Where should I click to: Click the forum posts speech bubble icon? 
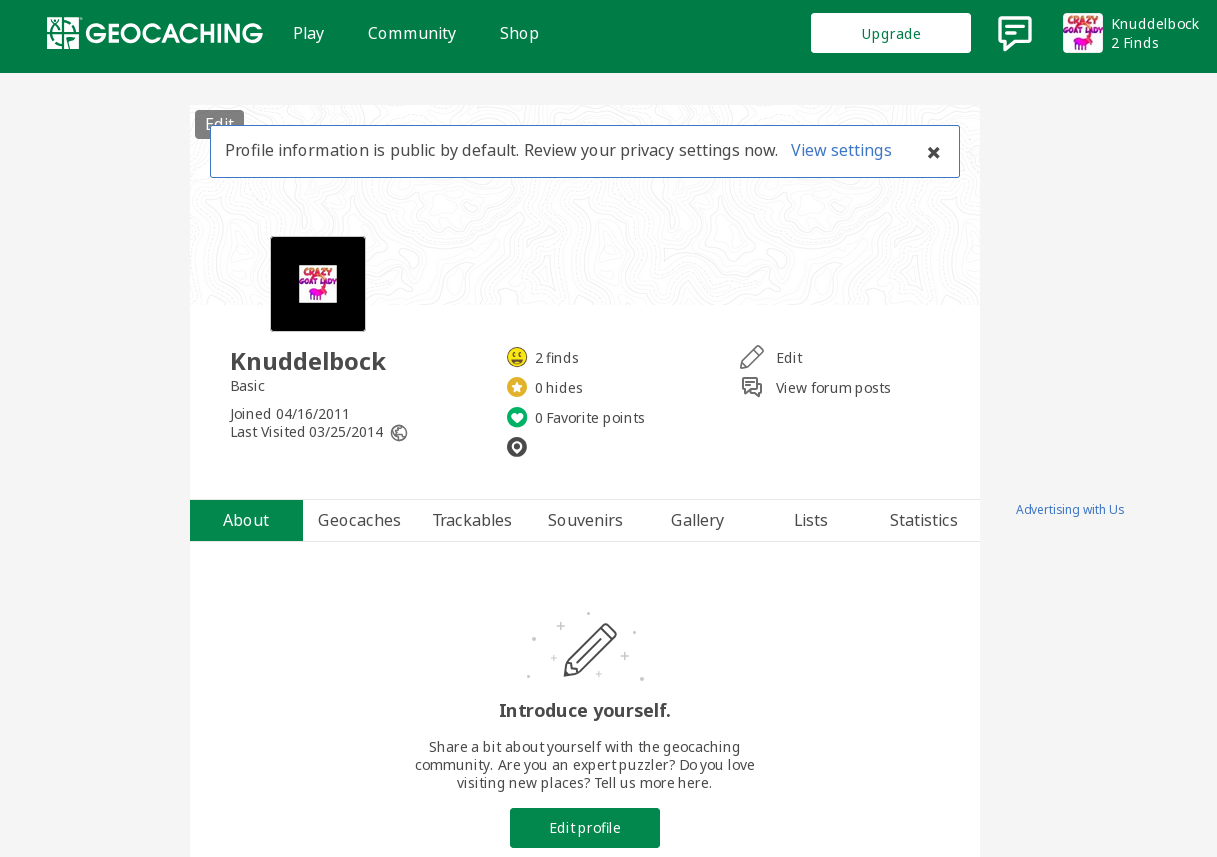(x=752, y=387)
